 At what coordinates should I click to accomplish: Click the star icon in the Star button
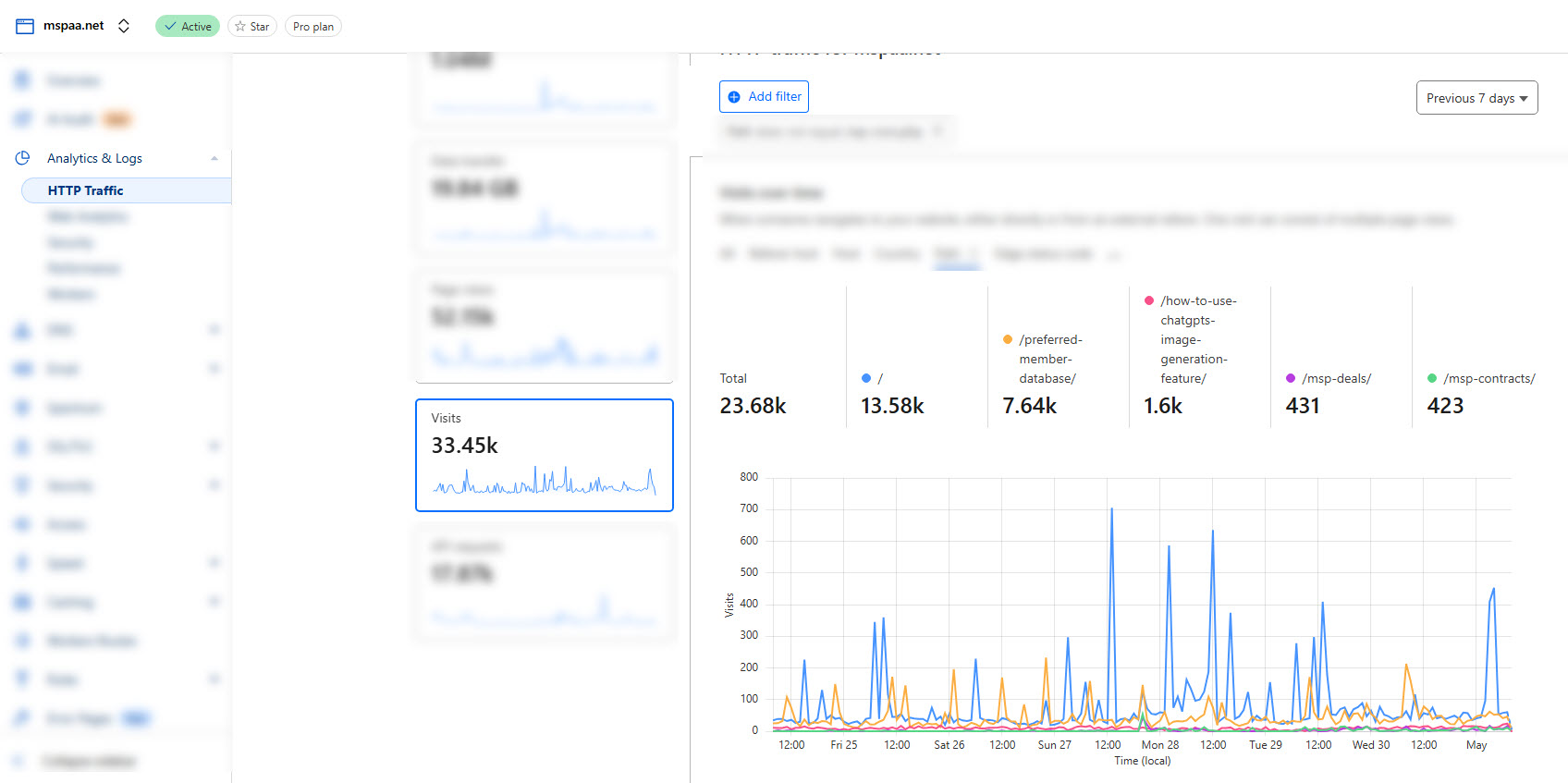click(240, 26)
